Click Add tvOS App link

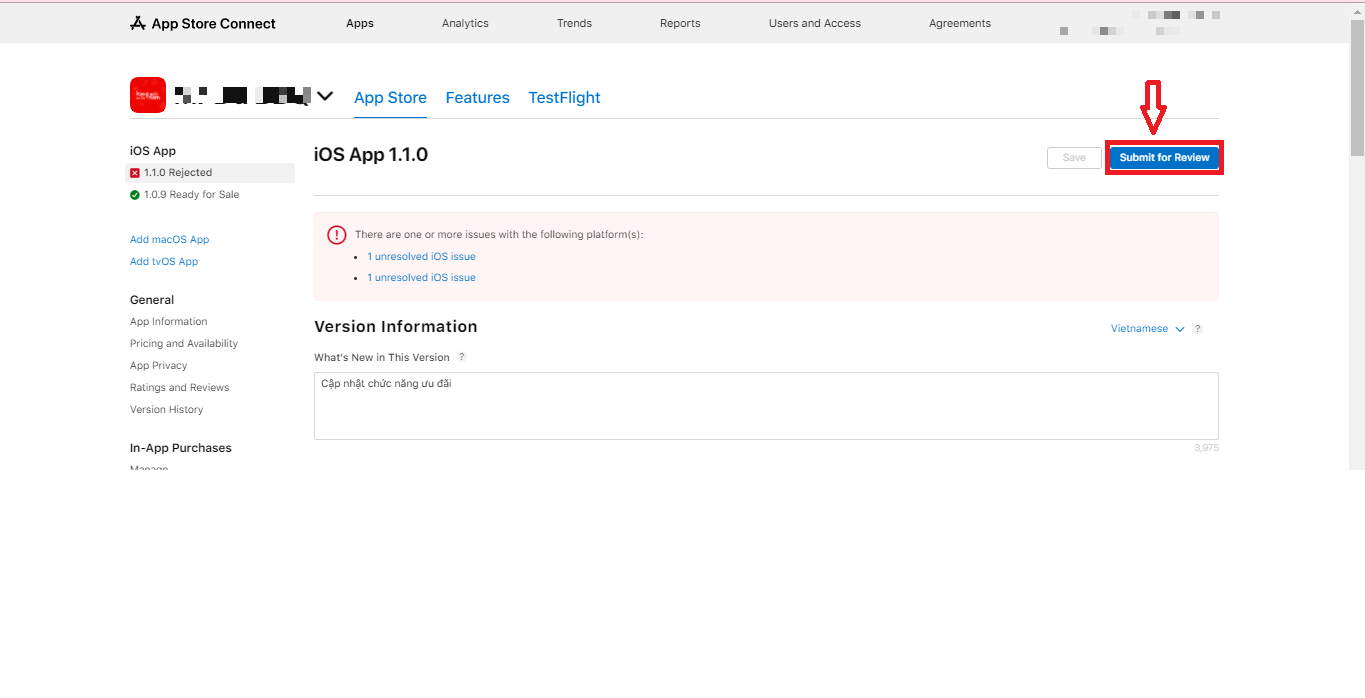[164, 262]
